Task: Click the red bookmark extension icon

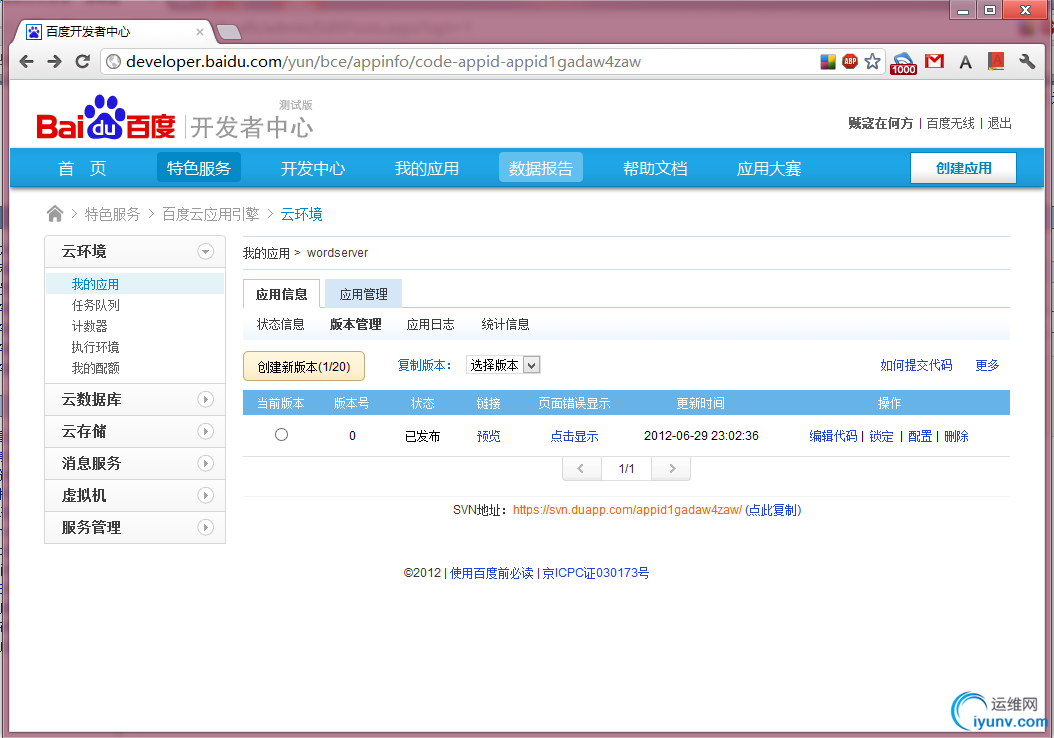Action: (996, 61)
